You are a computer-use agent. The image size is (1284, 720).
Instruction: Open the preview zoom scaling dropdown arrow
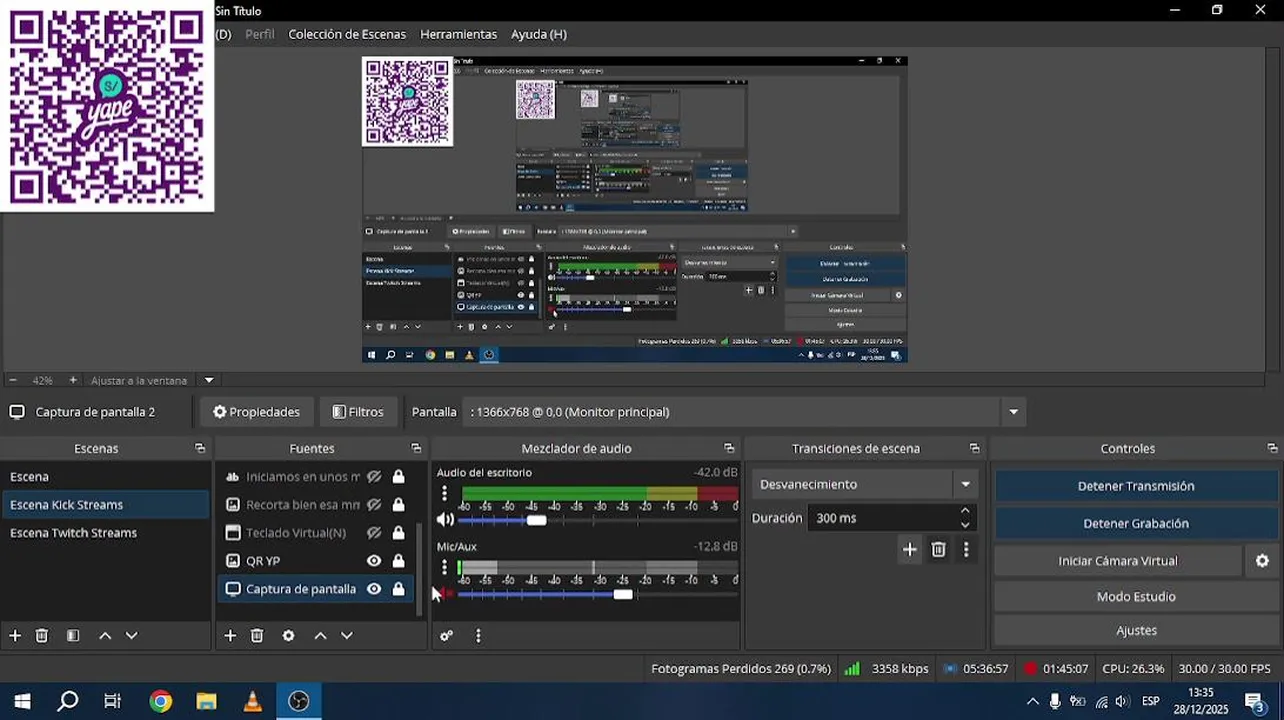[209, 380]
